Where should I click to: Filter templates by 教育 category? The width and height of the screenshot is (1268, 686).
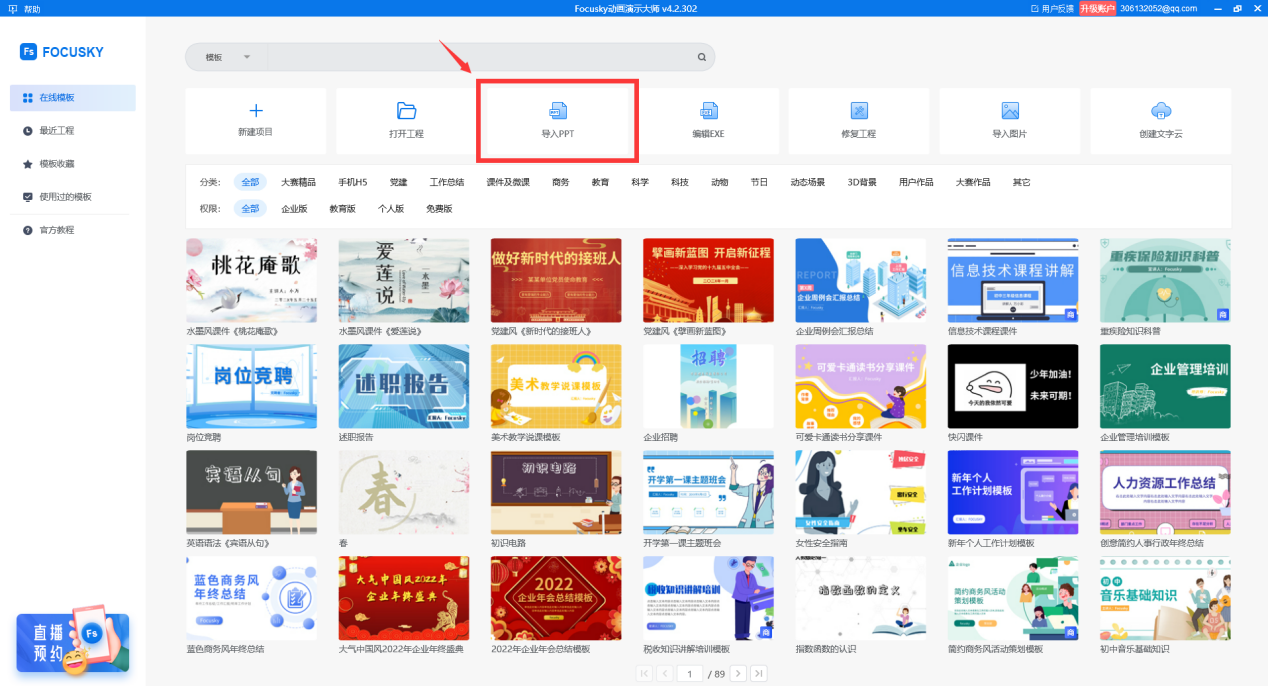(x=600, y=182)
